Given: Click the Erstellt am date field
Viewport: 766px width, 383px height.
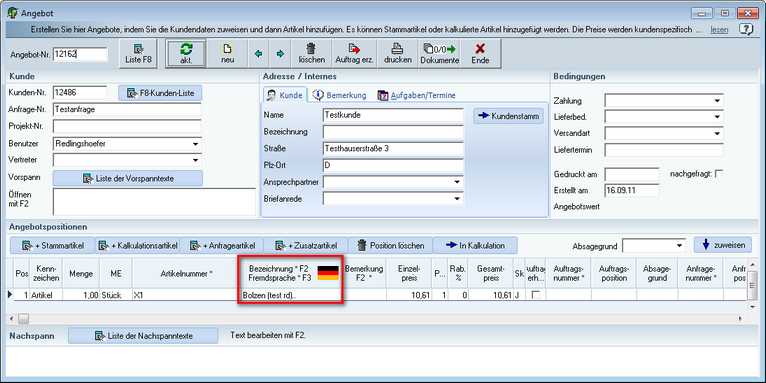Looking at the screenshot, I should (x=632, y=190).
